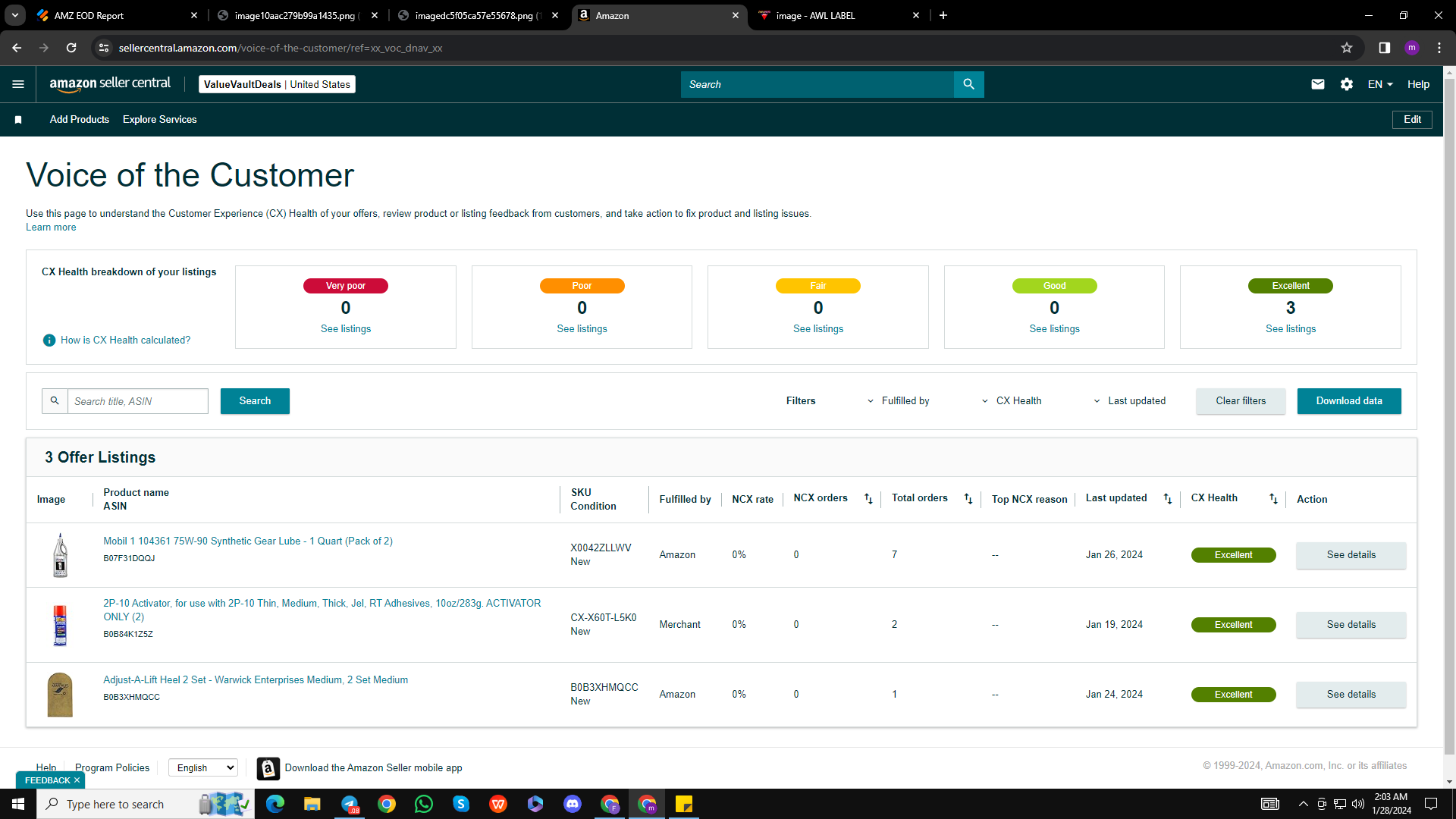Viewport: 1456px width, 819px height.
Task: Close the FEEDBACK widget
Action: click(x=77, y=780)
